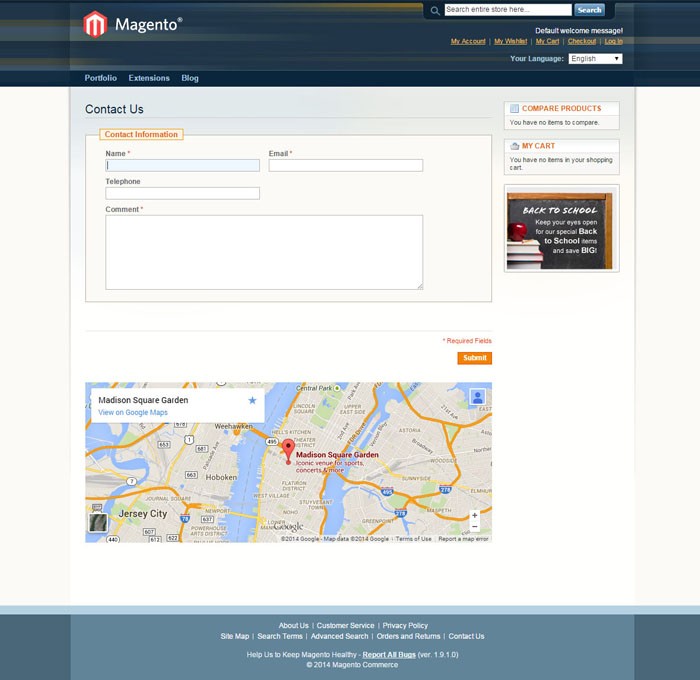Image resolution: width=700 pixels, height=680 pixels.
Task: Click the Back to School banner
Action: tap(562, 228)
